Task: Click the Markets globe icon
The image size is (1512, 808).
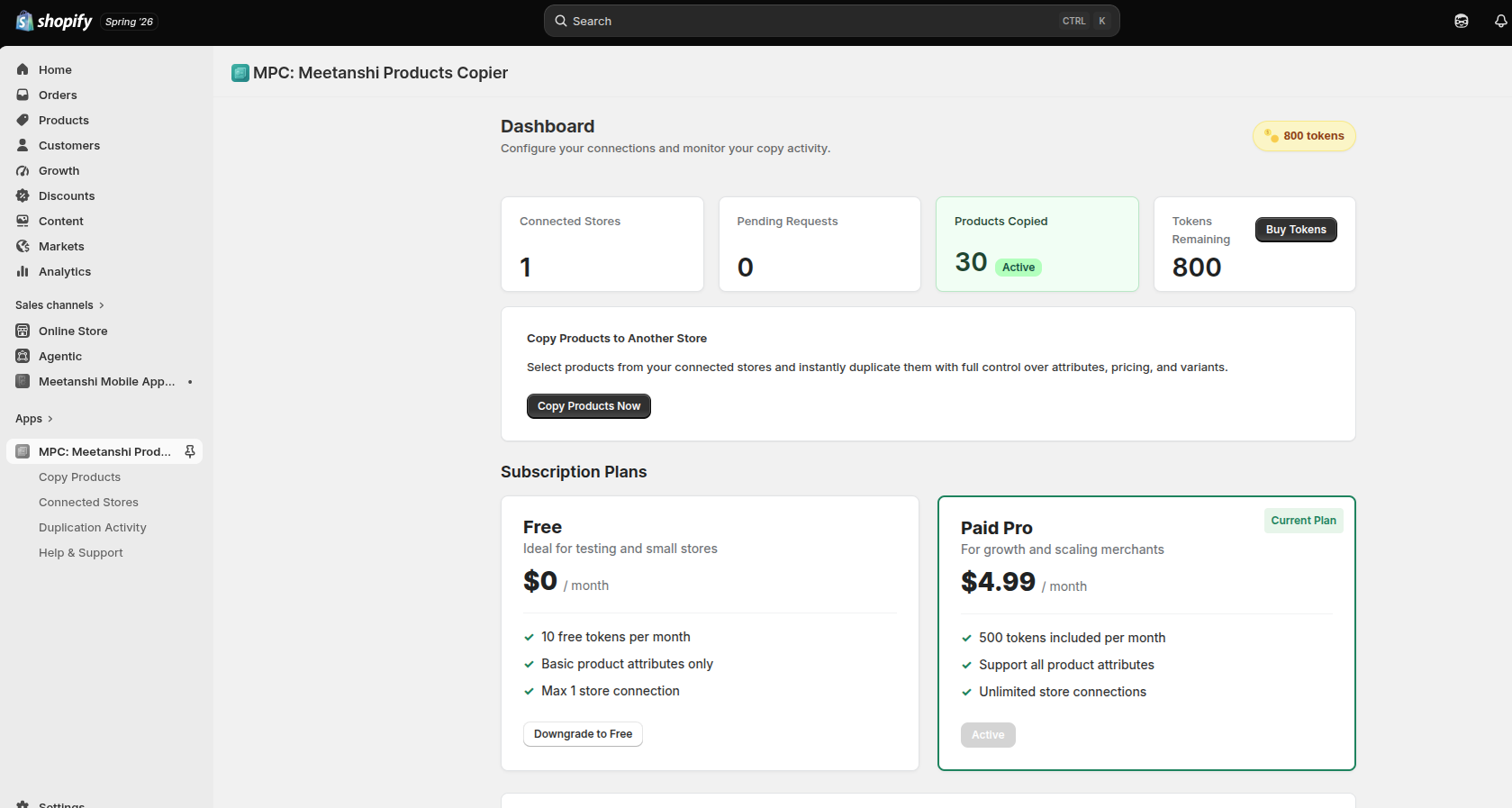Action: [23, 246]
